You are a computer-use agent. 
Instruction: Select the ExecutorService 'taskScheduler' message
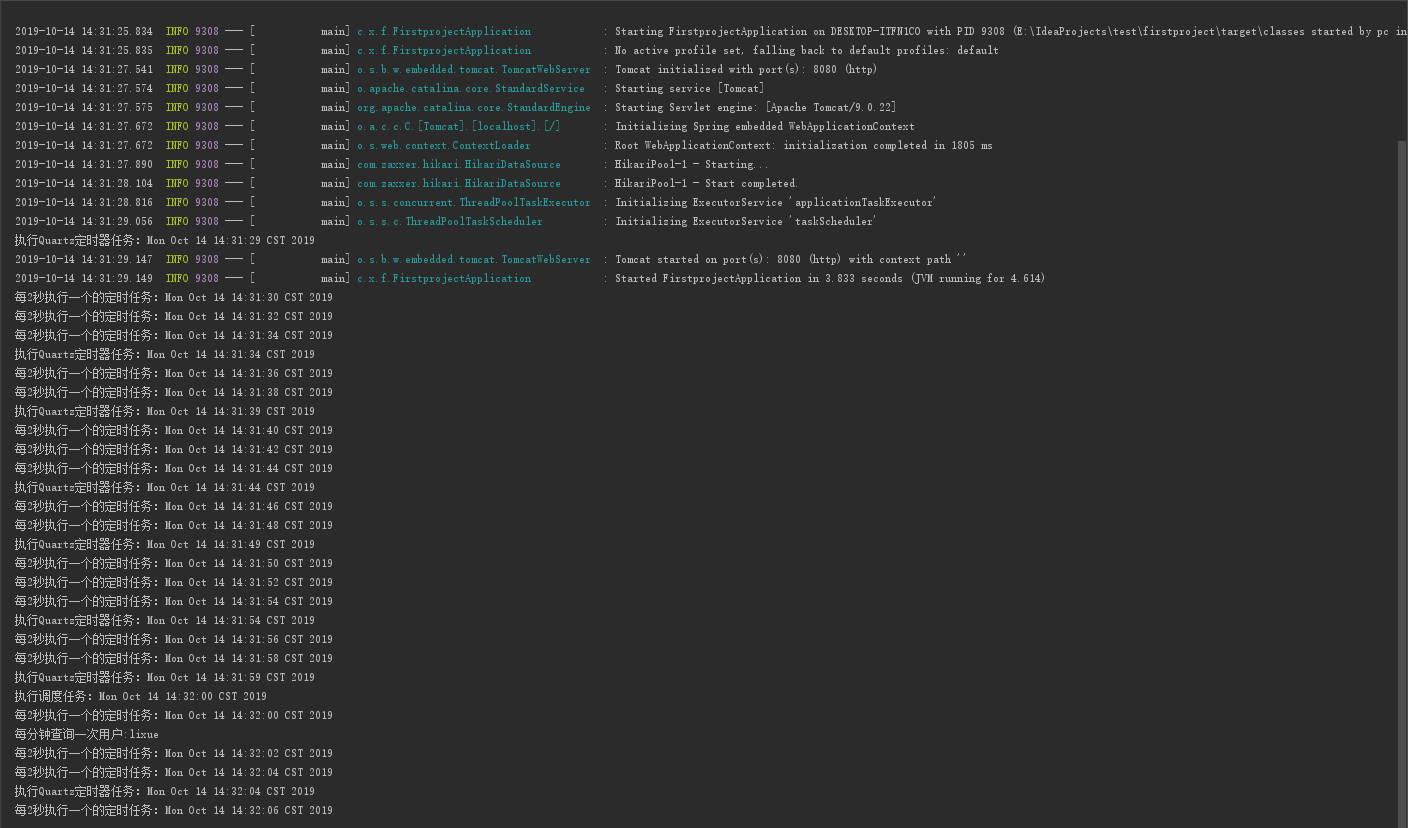[746, 222]
